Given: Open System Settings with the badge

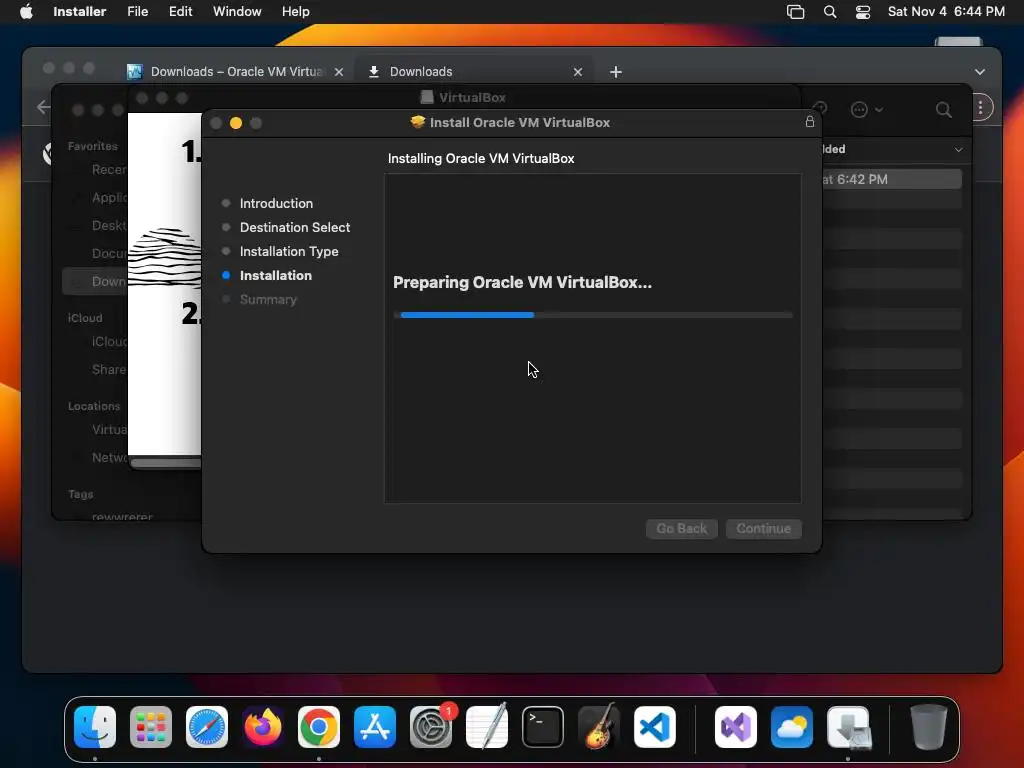Looking at the screenshot, I should [x=431, y=727].
